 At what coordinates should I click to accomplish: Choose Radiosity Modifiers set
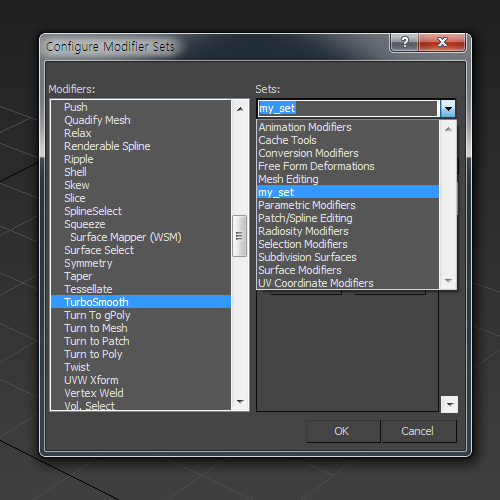(x=348, y=231)
